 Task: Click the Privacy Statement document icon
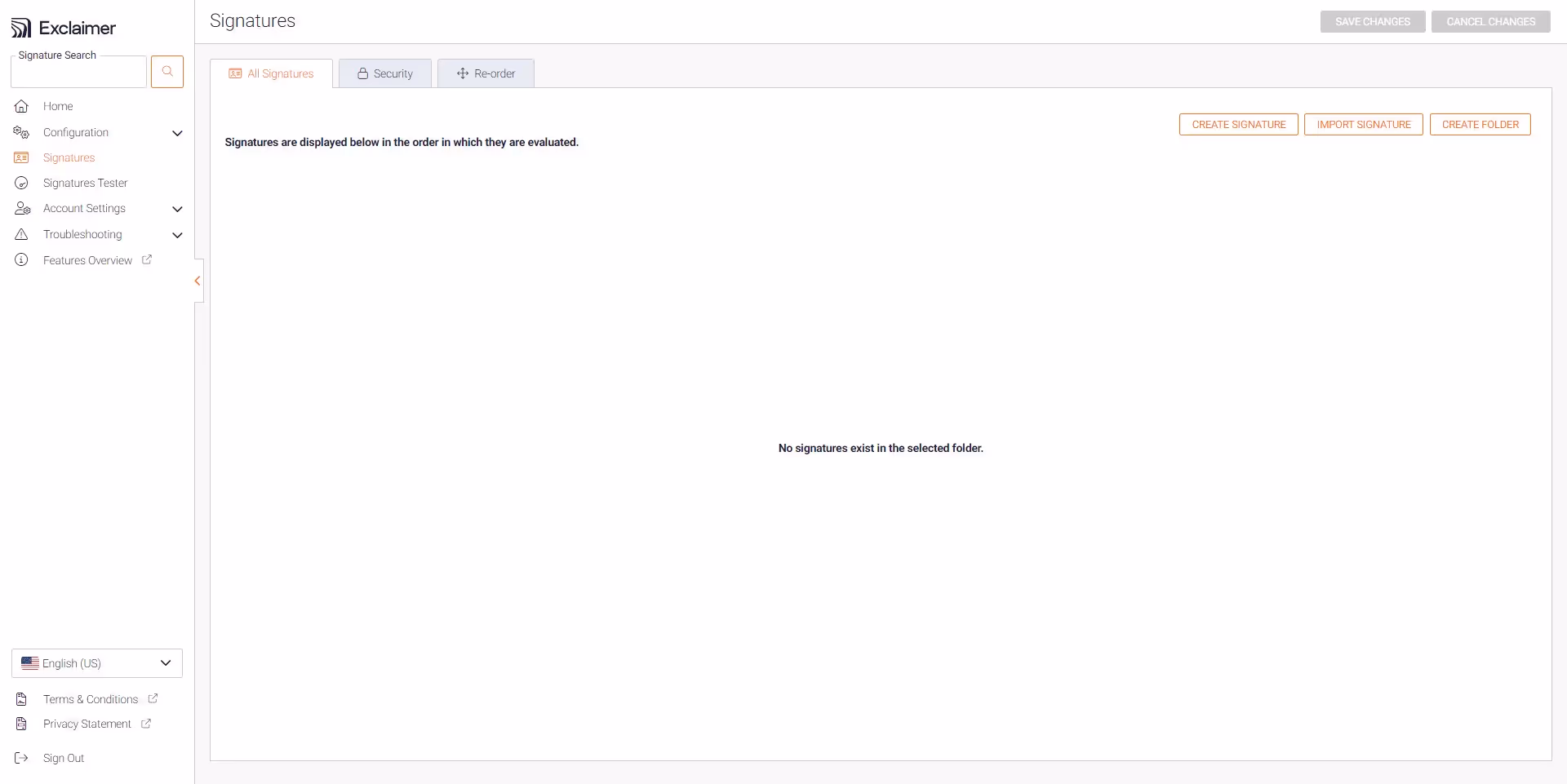point(22,724)
